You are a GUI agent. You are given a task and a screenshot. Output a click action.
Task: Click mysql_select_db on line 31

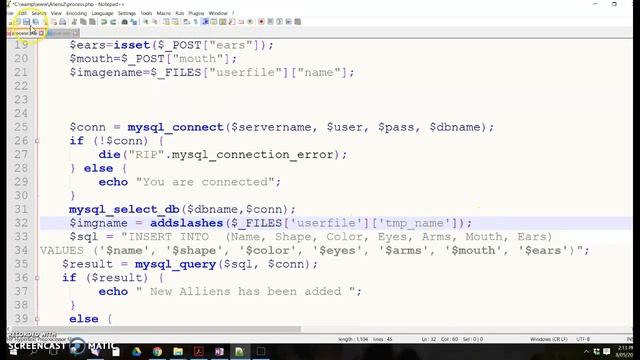coord(124,209)
